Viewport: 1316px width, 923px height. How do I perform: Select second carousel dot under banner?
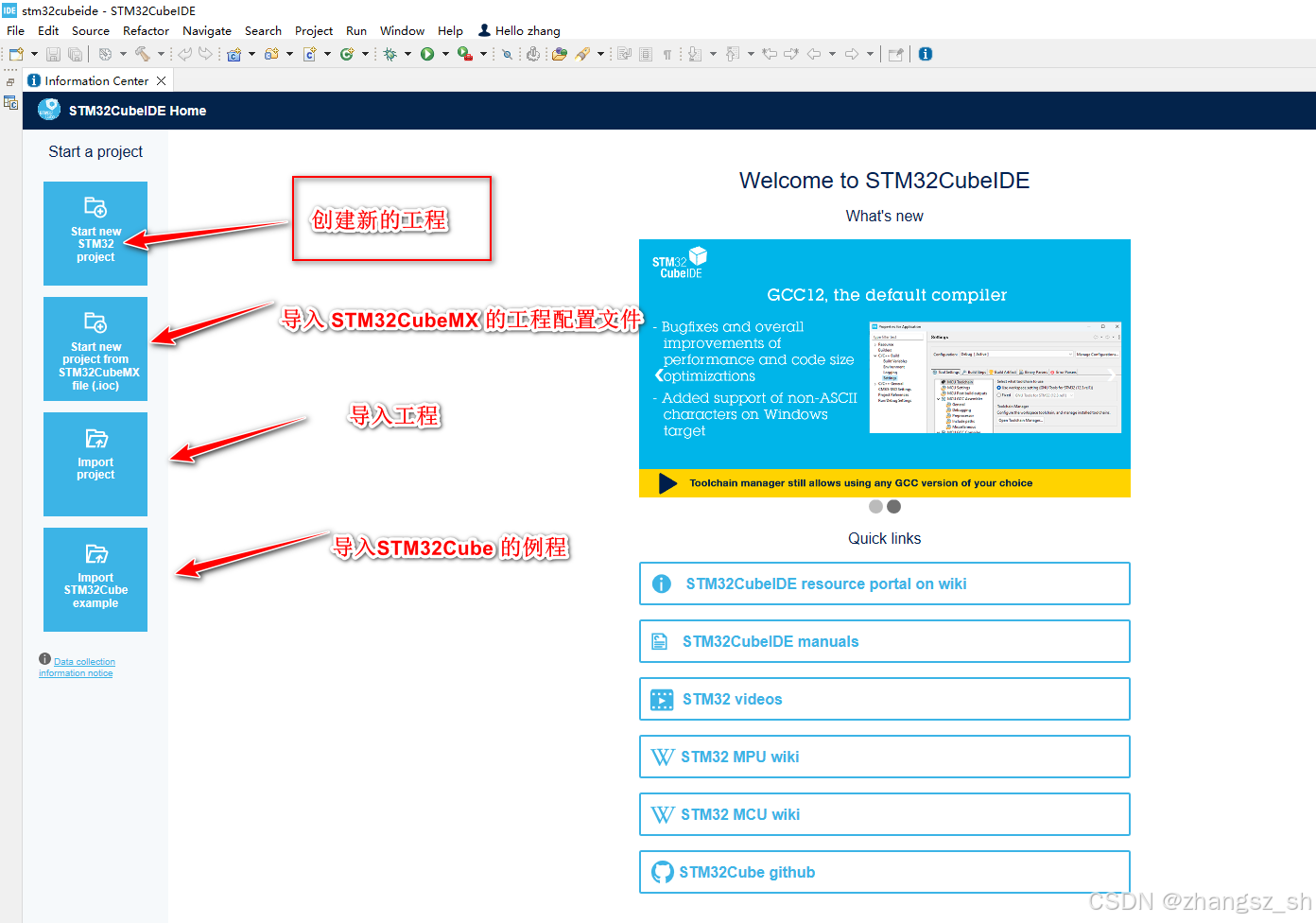tap(893, 507)
